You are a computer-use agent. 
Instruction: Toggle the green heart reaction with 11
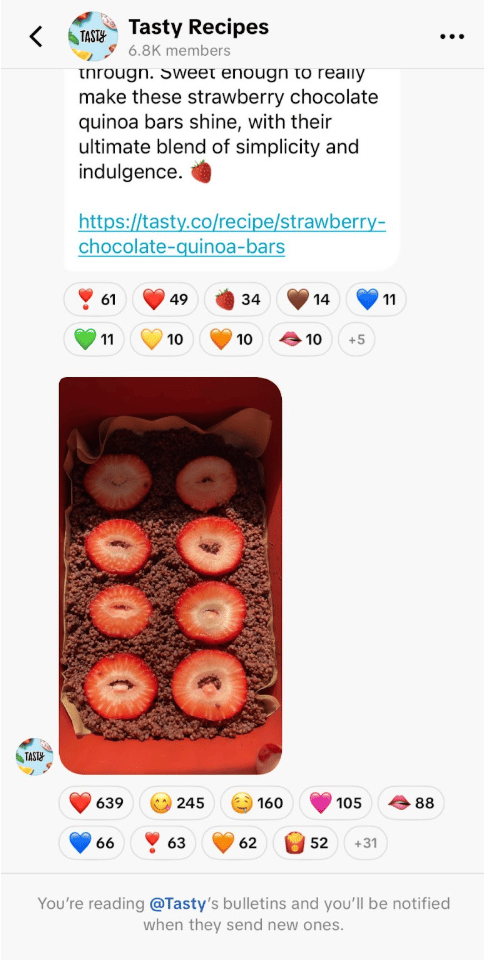coord(94,339)
